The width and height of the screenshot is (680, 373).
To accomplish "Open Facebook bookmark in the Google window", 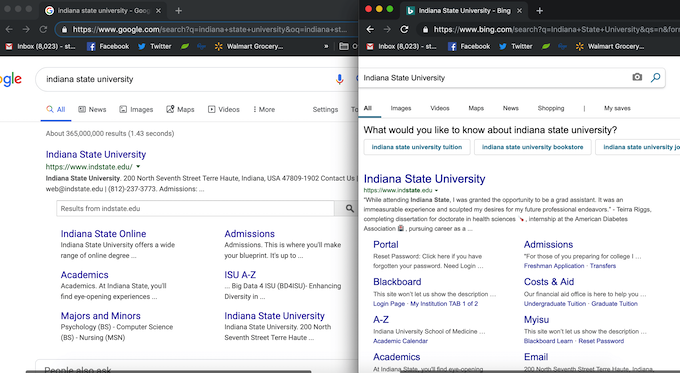I will (x=108, y=46).
